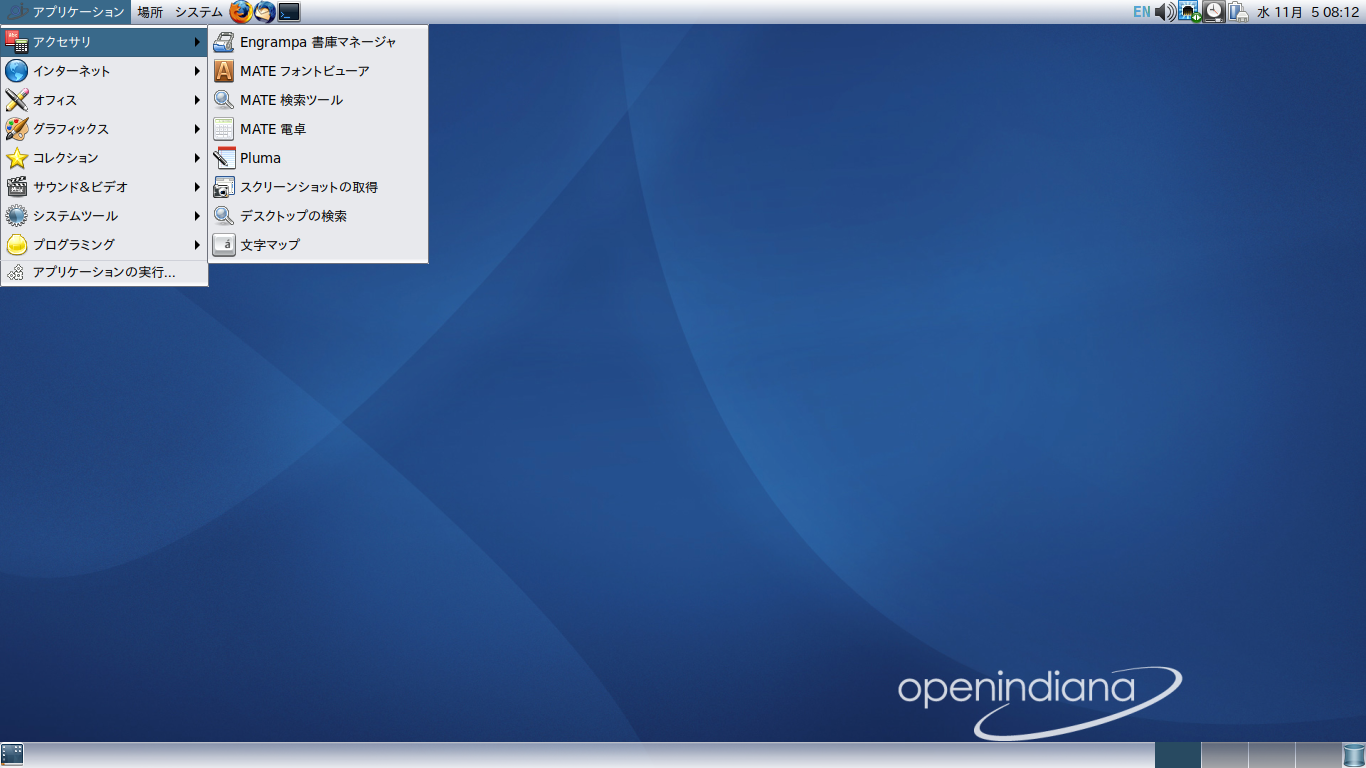Switch to the fourth workspace in the pager
1366x768 pixels.
(x=1318, y=755)
